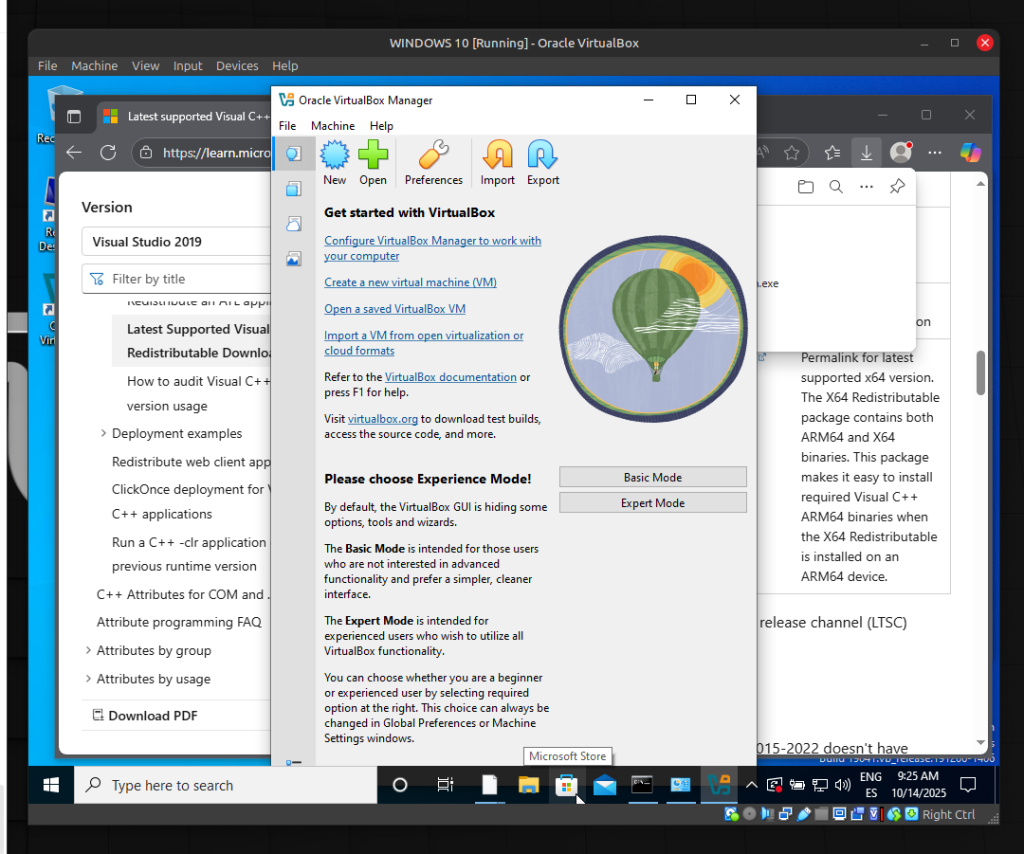Click the Export appliance icon
Viewport: 1024px width, 854px height.
pos(543,156)
